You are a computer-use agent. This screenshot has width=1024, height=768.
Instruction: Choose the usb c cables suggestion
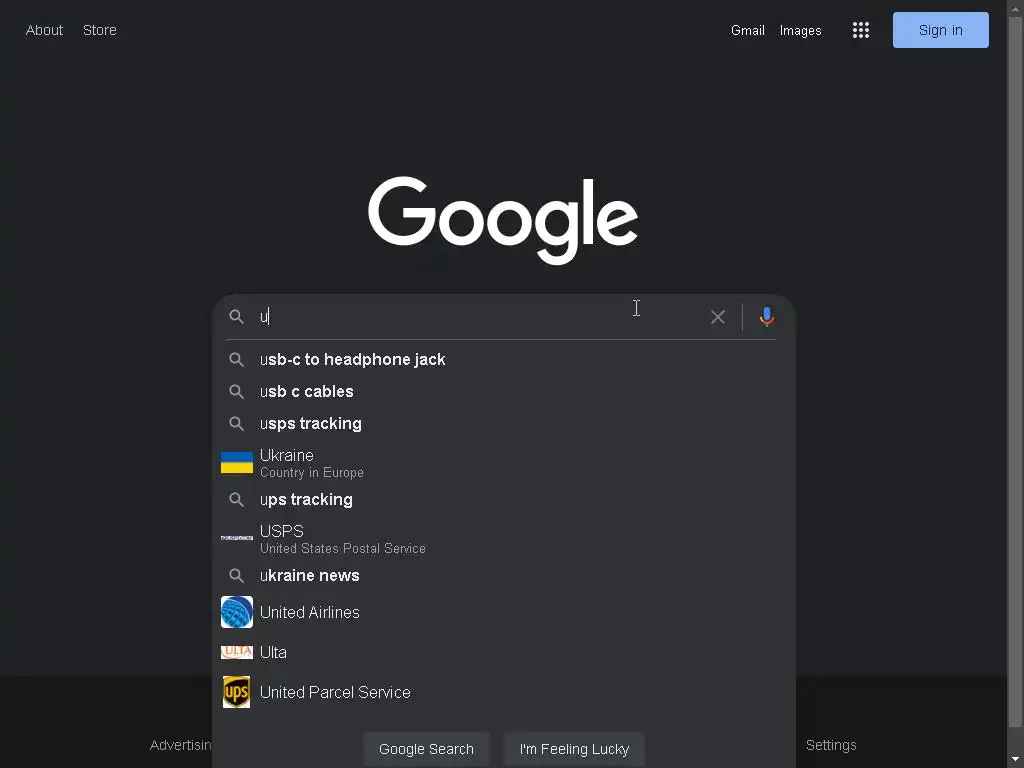[x=504, y=392]
